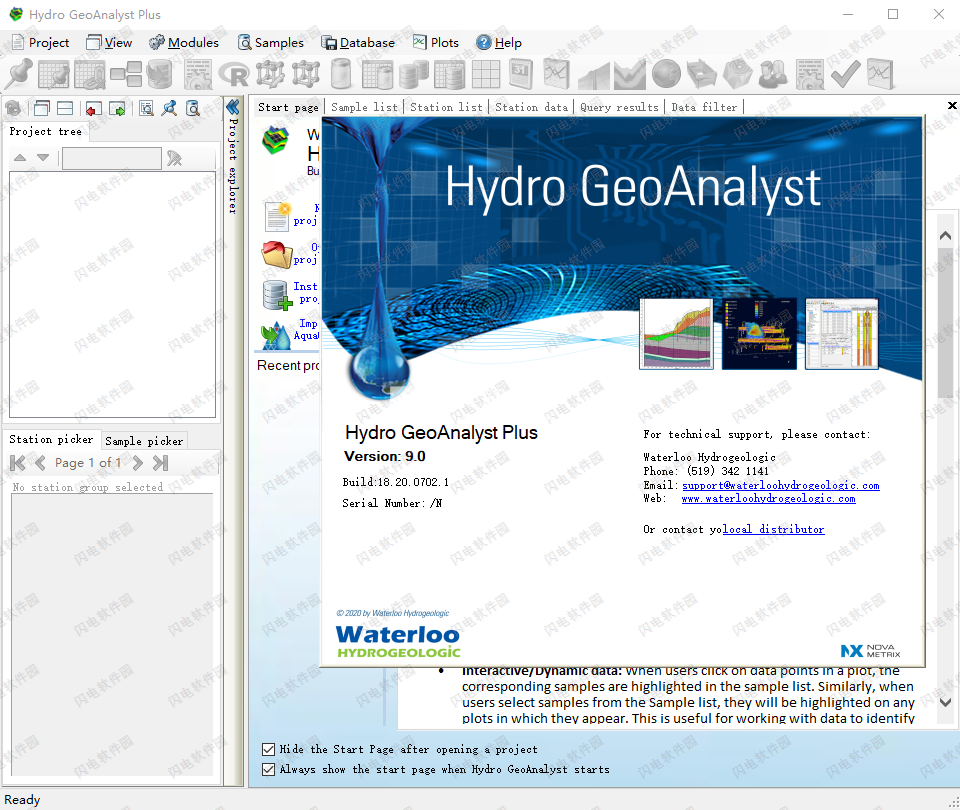Image resolution: width=960 pixels, height=810 pixels.
Task: Go to previous page in station picker
Action: click(x=40, y=463)
